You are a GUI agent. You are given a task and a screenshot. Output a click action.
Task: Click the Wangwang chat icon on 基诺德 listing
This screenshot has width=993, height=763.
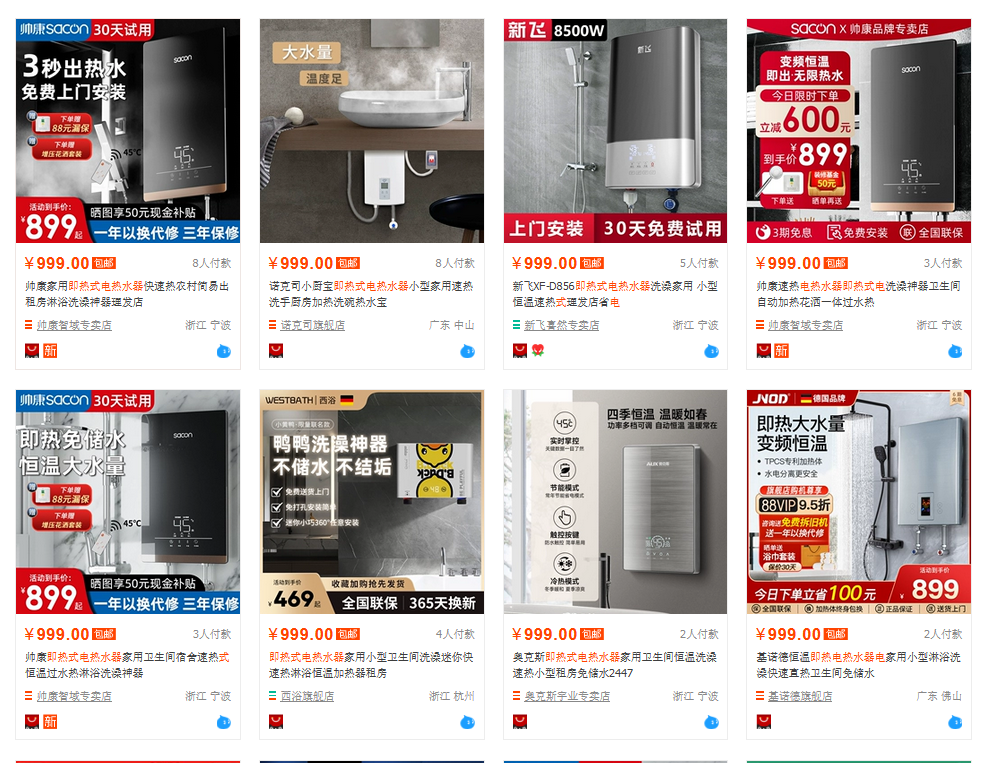955,722
